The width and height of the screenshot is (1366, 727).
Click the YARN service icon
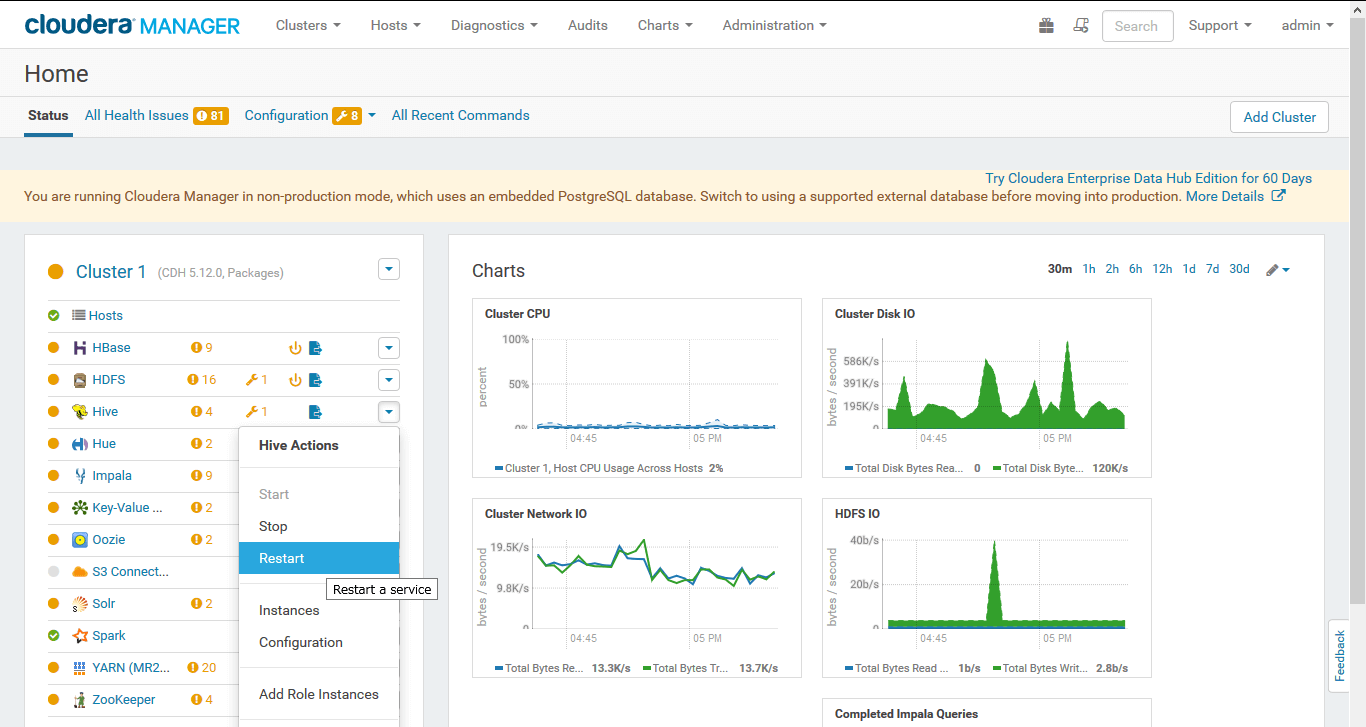(x=80, y=668)
